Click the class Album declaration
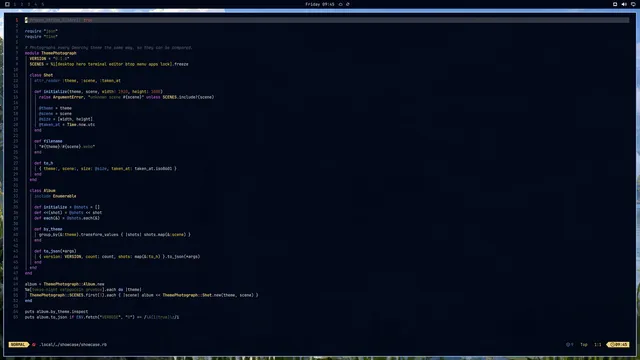Viewport: 640px width, 360px height. click(x=42, y=191)
